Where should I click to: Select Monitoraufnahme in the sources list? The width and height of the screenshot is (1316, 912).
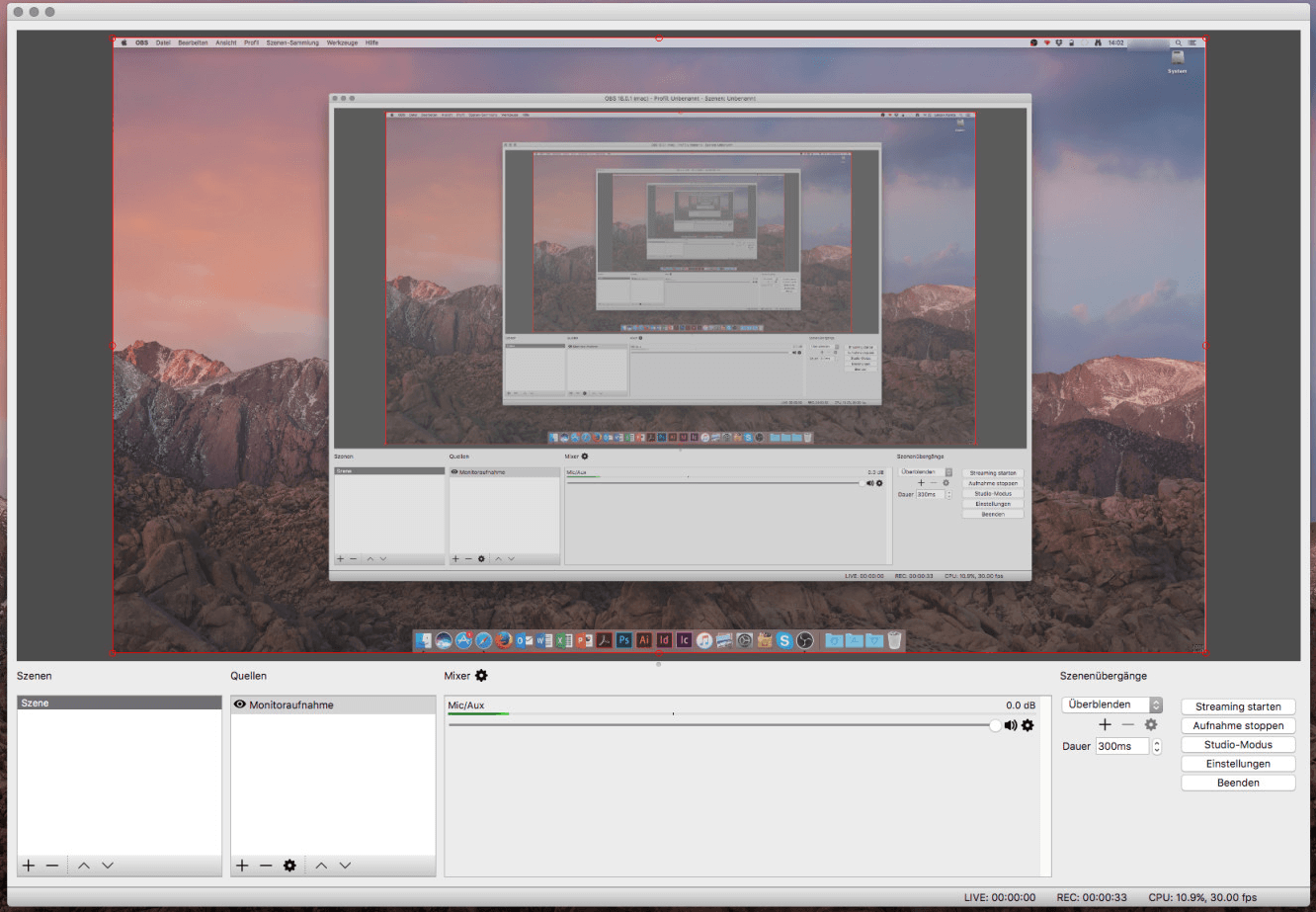tap(291, 705)
